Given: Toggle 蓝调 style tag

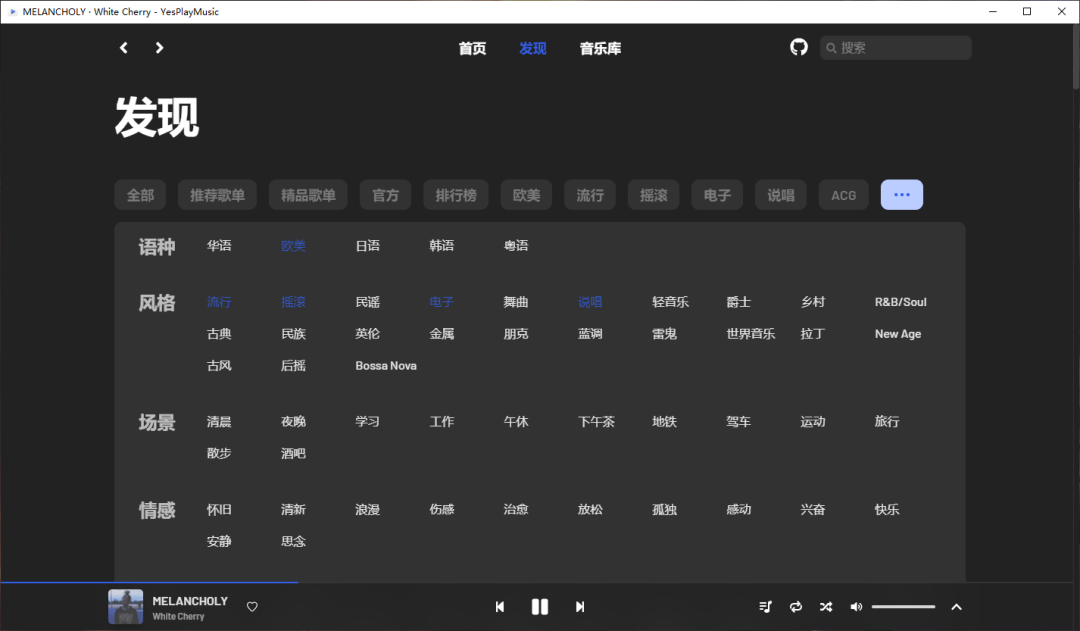Looking at the screenshot, I should pos(590,333).
